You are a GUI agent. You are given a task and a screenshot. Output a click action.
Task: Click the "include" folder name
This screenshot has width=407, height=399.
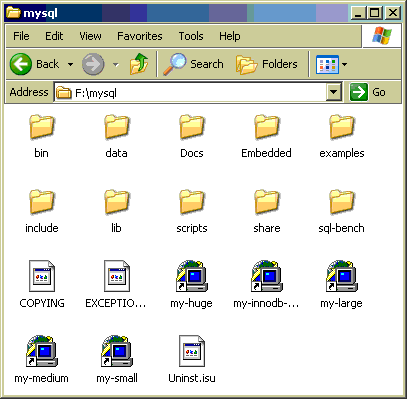pos(42,228)
